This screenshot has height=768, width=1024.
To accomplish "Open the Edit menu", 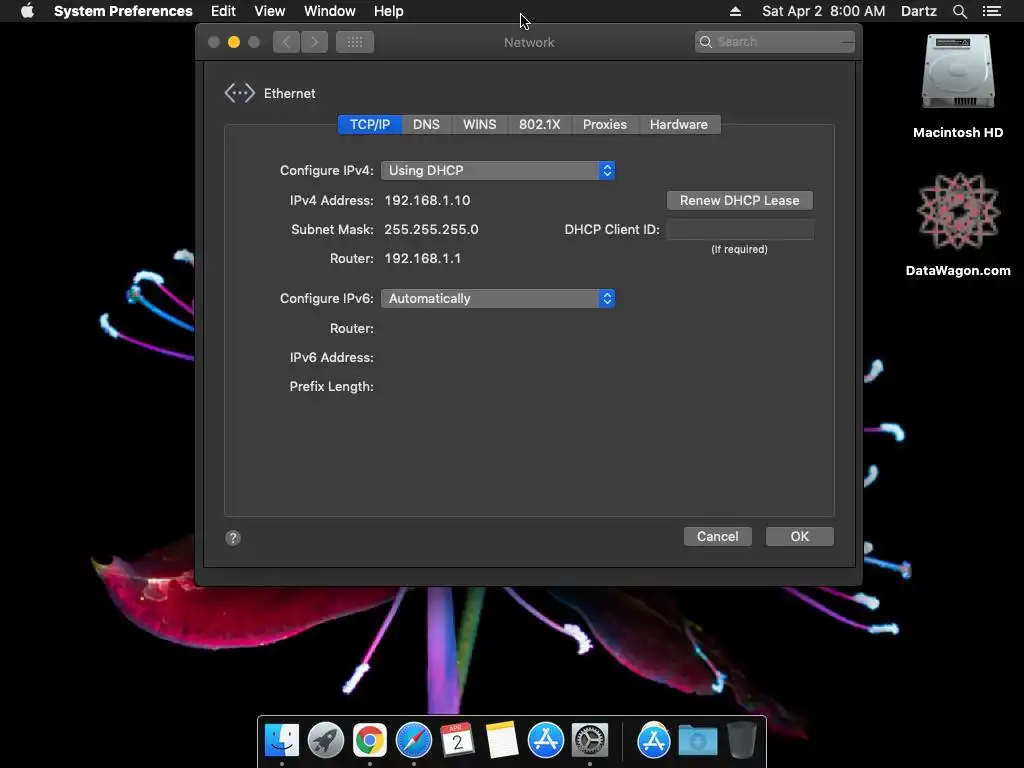I will click(223, 11).
